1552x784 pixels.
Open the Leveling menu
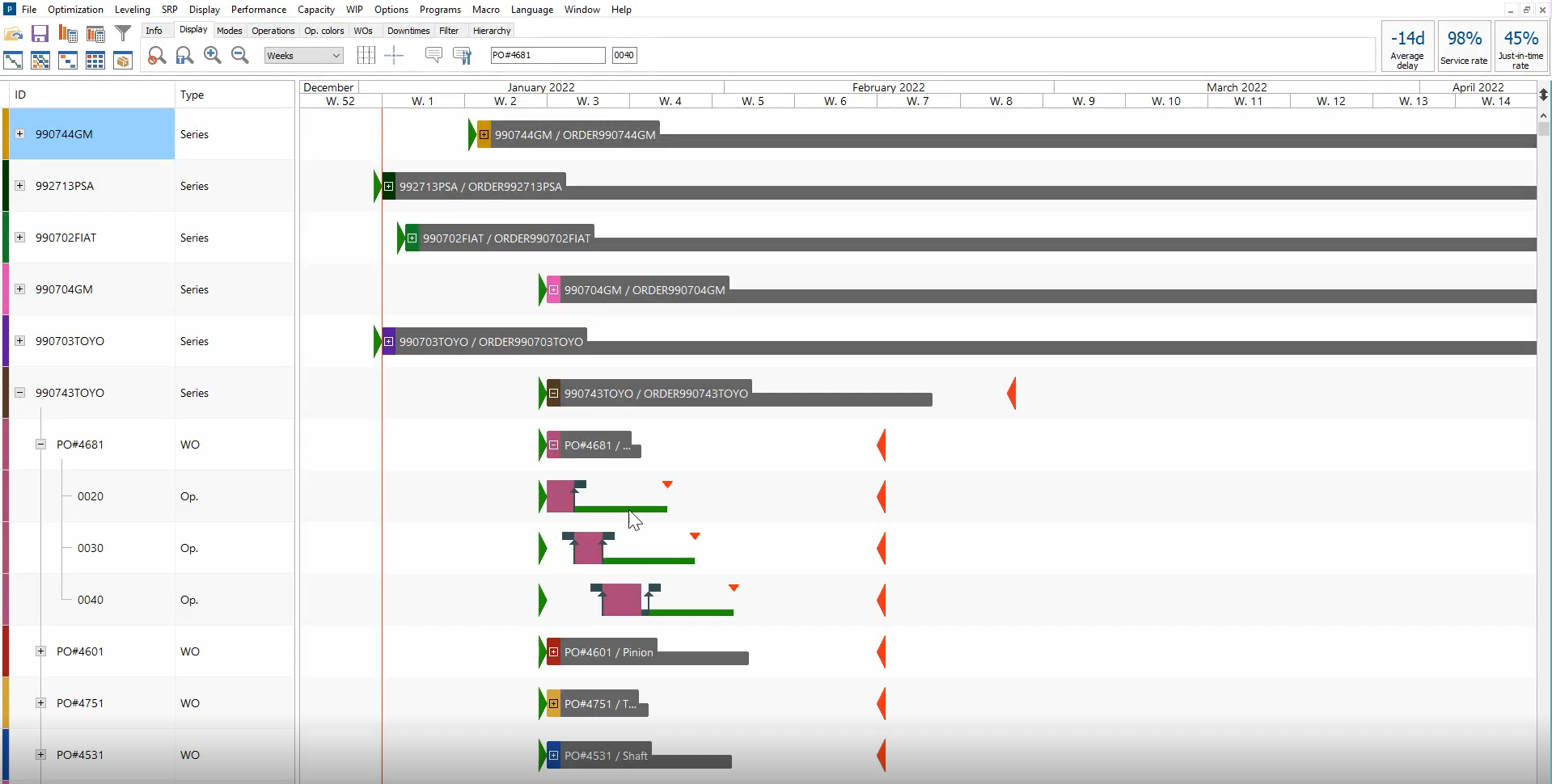click(132, 10)
